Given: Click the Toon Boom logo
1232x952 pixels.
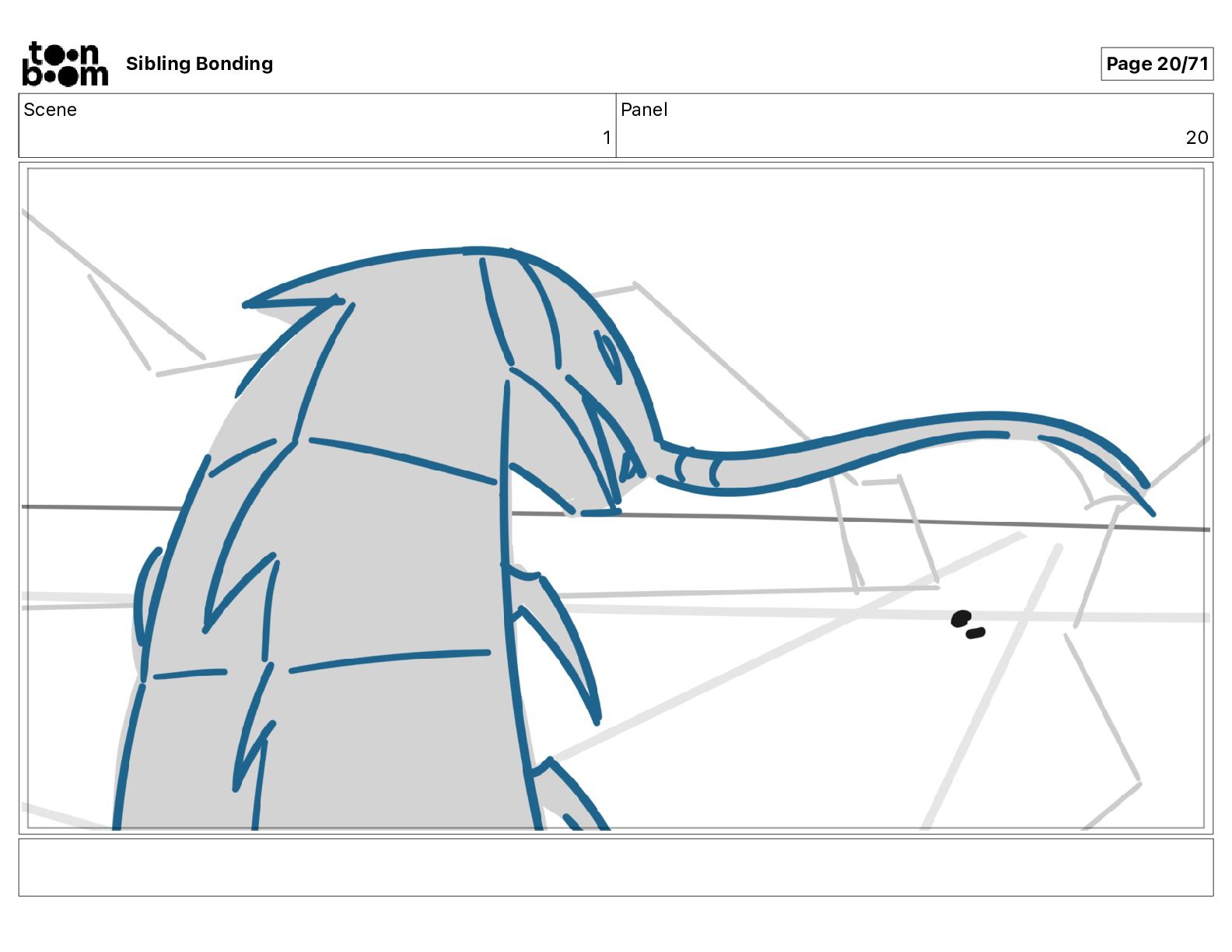Looking at the screenshot, I should [x=65, y=64].
